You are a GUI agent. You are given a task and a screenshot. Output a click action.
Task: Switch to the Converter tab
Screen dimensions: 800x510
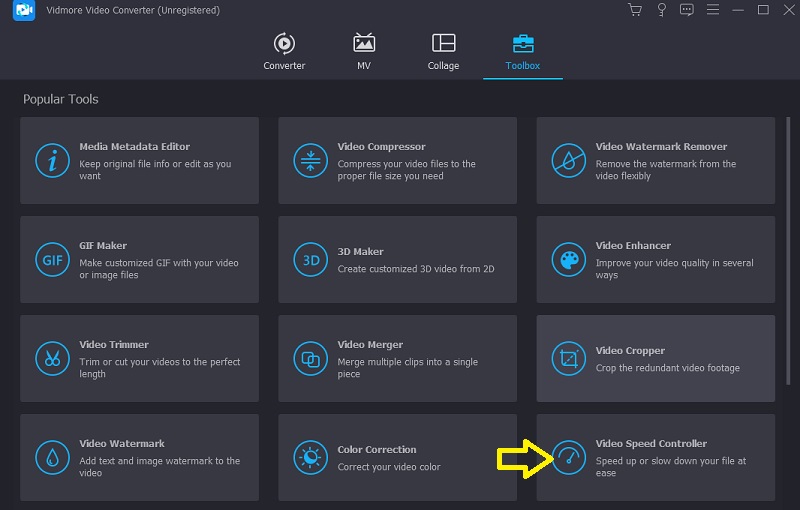[283, 51]
